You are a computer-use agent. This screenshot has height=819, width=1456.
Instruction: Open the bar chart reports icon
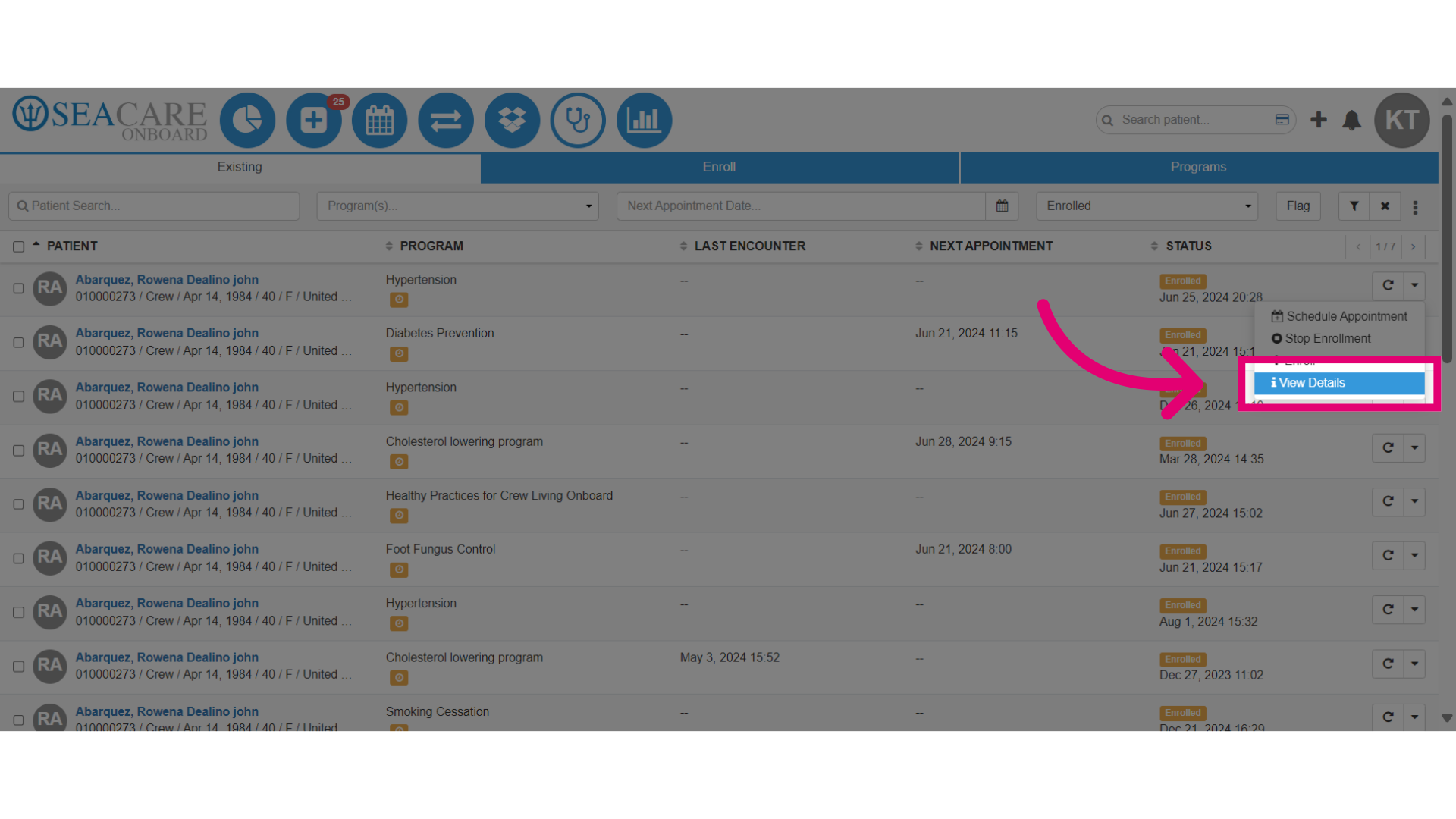(x=644, y=120)
